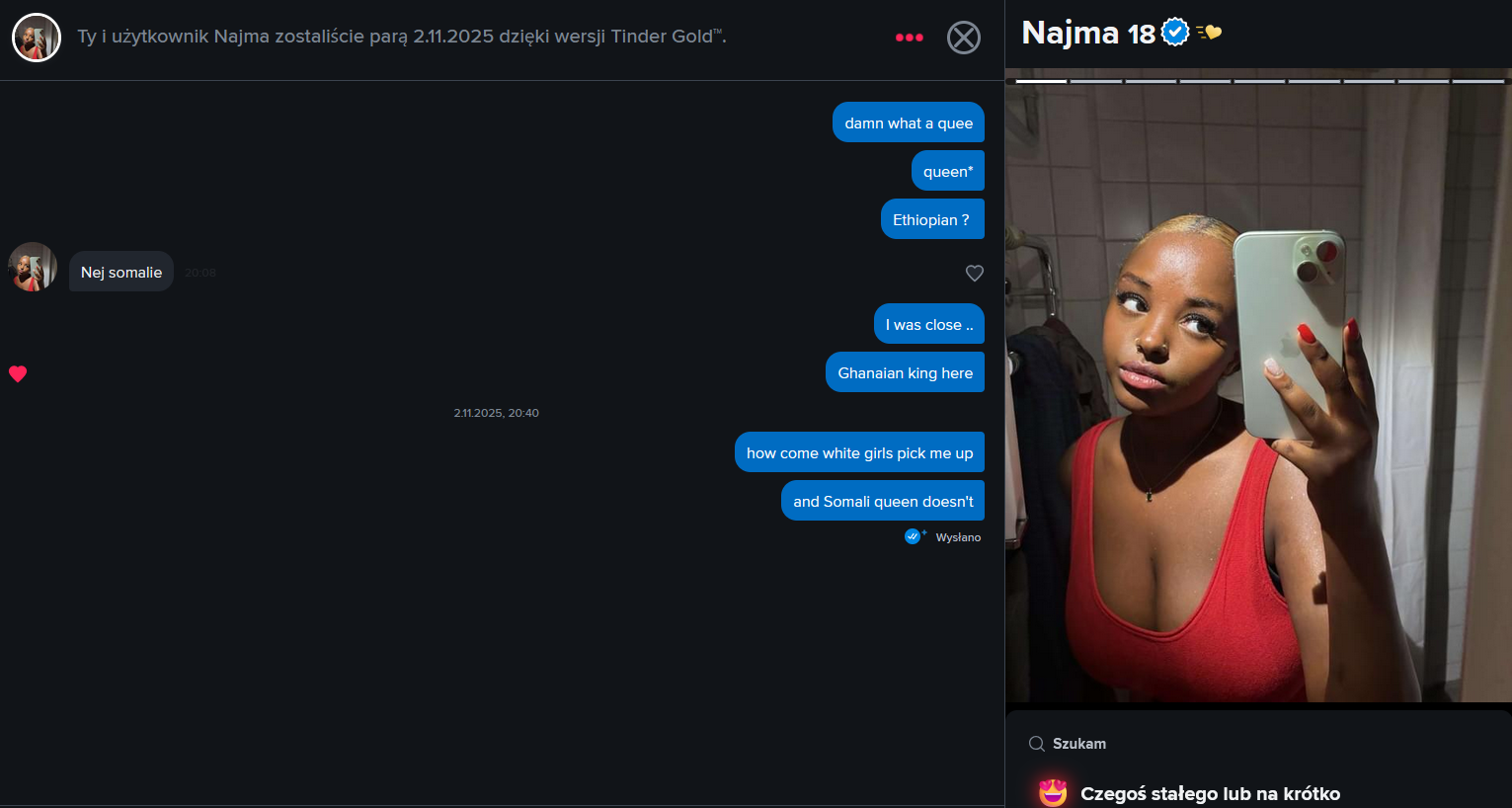Screen dimensions: 1512x808
Task: Click the red heart reaction icon
Action: [18, 373]
